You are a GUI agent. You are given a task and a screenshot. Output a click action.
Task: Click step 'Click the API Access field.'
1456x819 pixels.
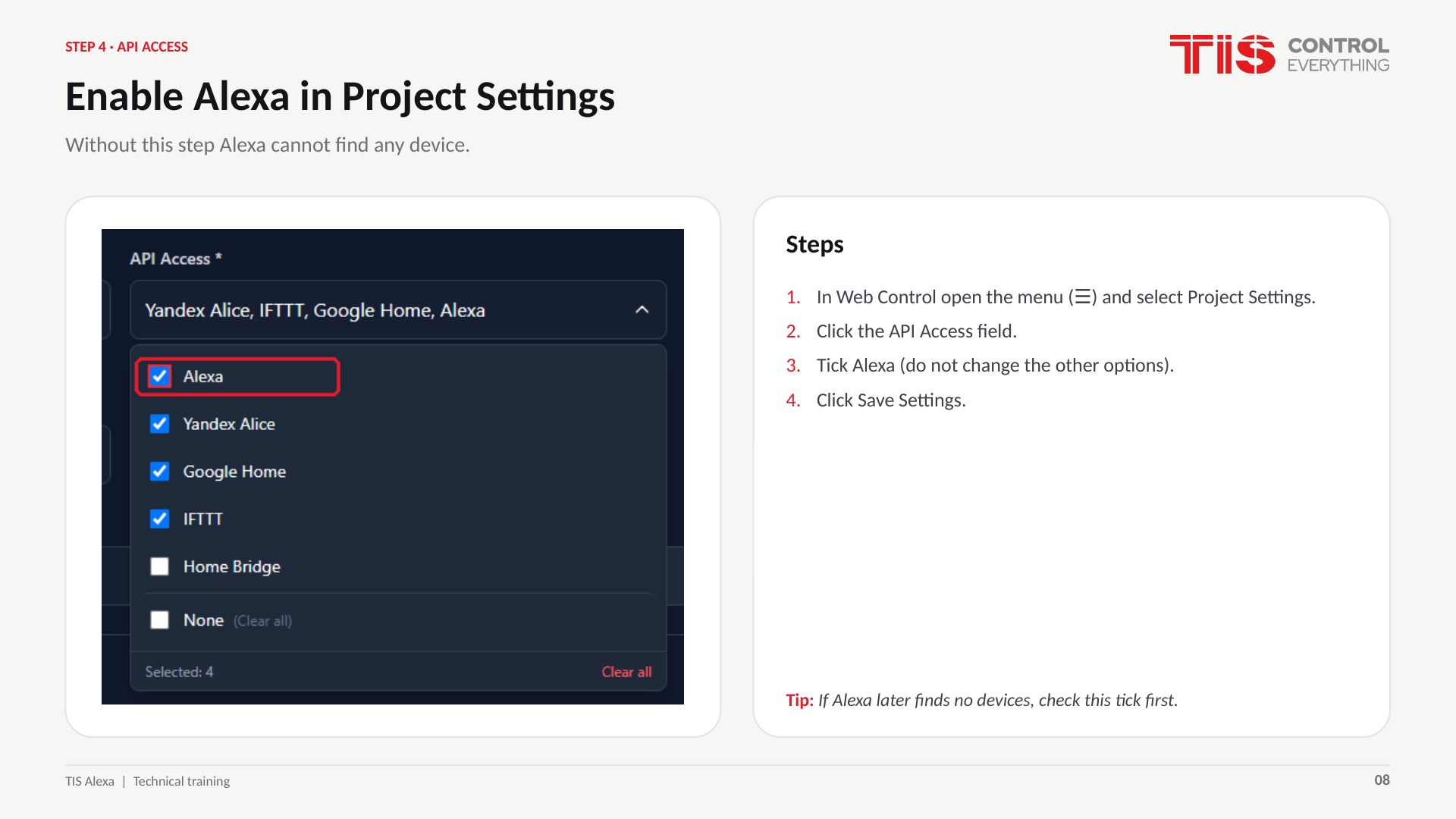click(916, 331)
